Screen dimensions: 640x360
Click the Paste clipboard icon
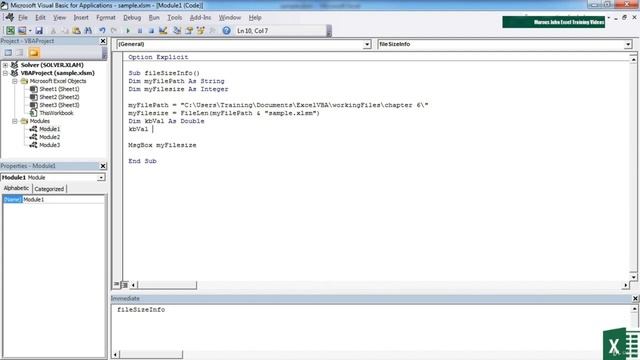click(x=76, y=31)
